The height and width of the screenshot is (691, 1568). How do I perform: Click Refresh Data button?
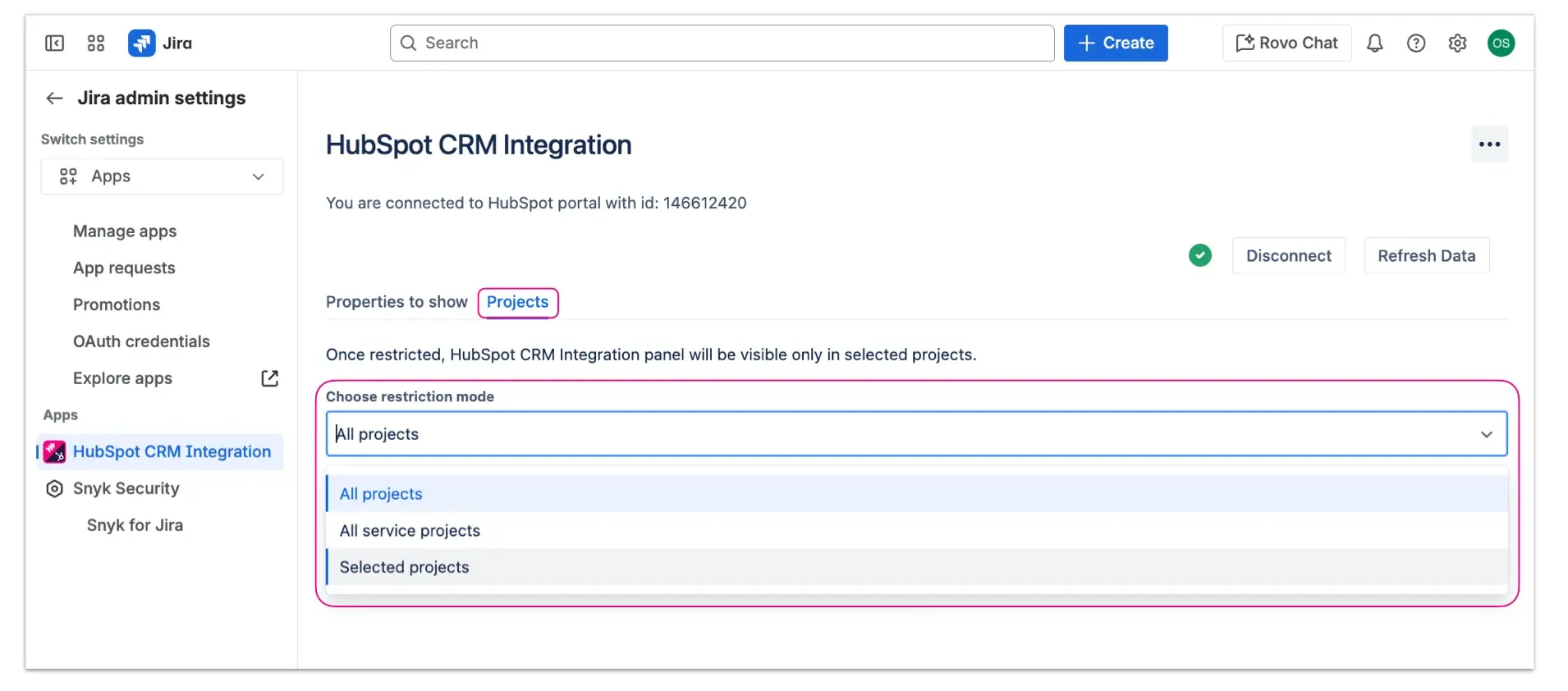coord(1426,256)
